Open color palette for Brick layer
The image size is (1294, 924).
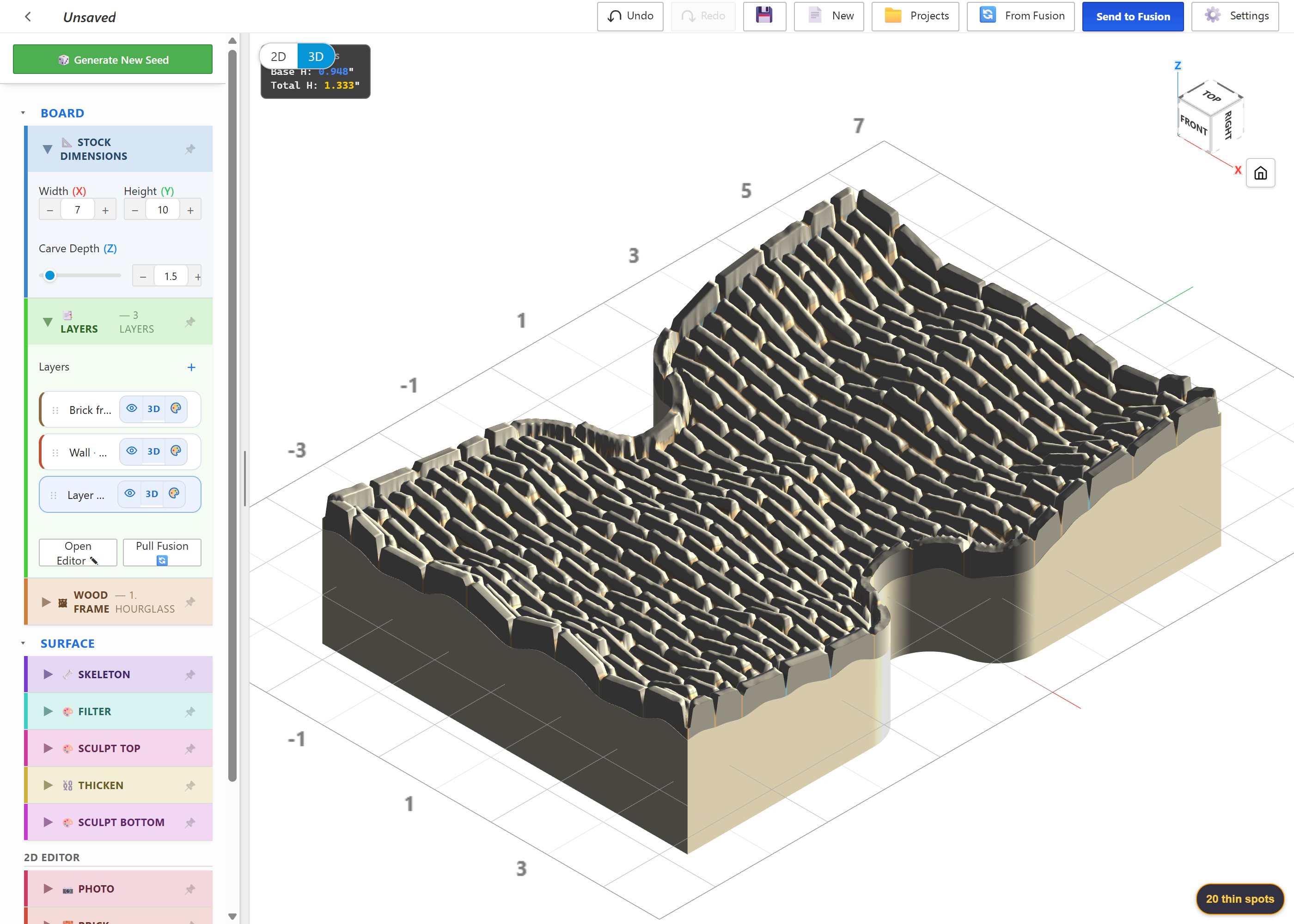176,408
